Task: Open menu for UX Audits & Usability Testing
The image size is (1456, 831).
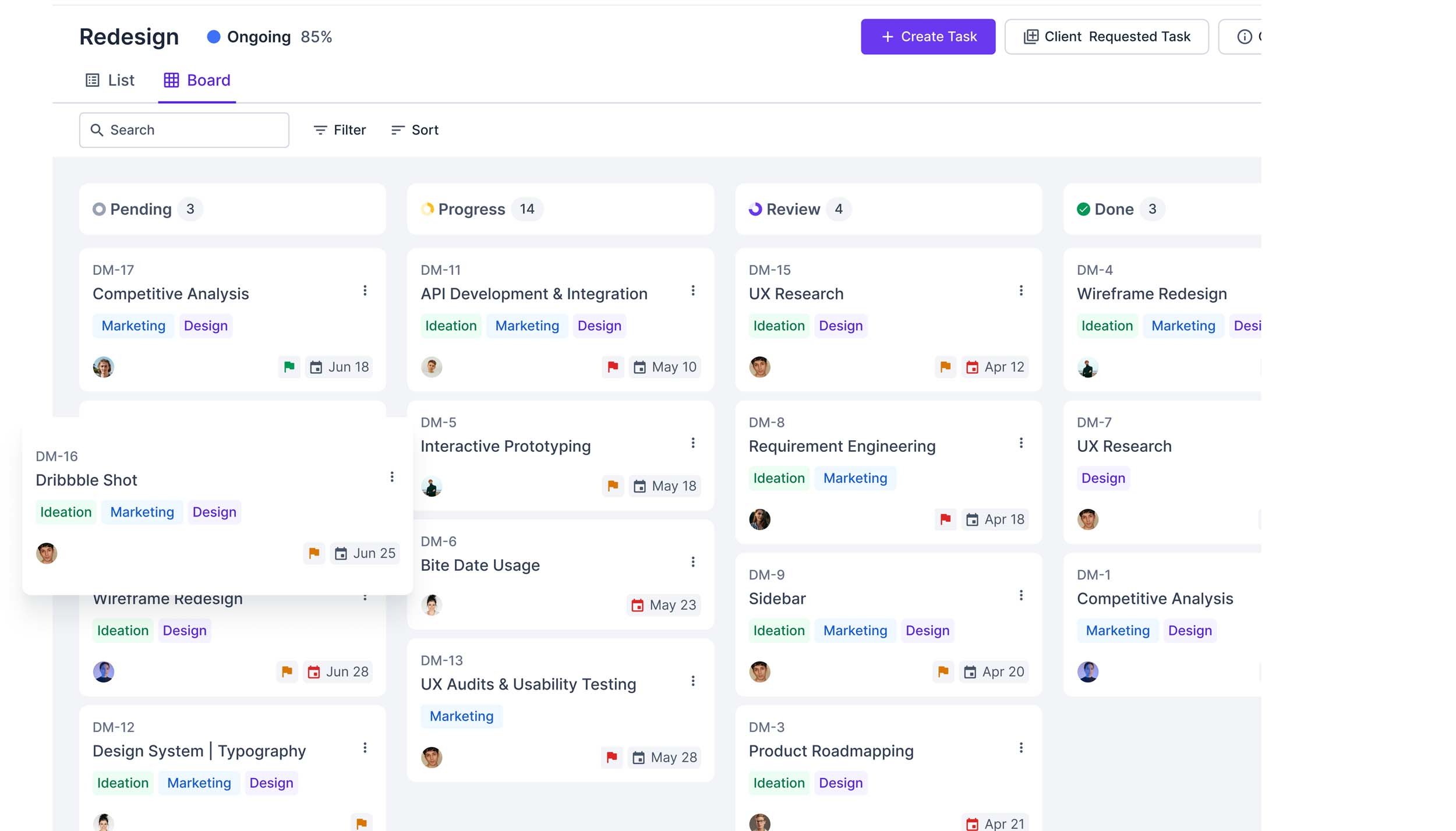Action: [x=693, y=681]
